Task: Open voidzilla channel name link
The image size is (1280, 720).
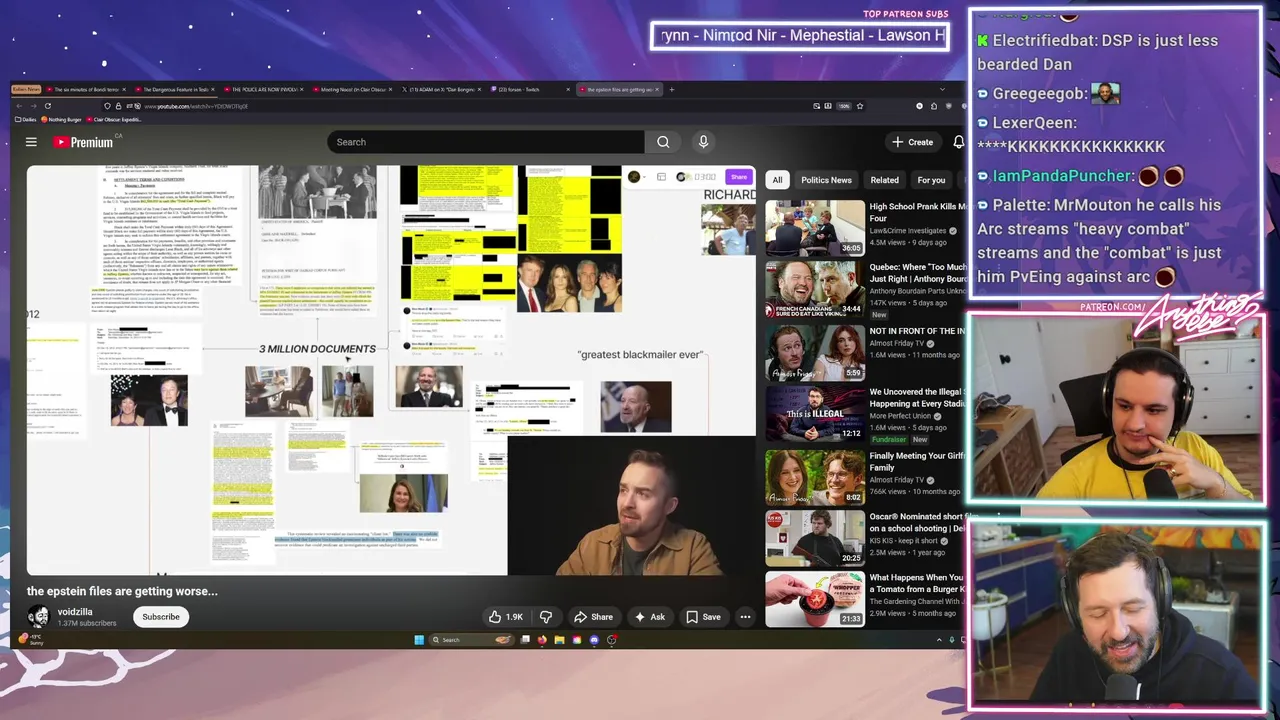Action: tap(75, 612)
